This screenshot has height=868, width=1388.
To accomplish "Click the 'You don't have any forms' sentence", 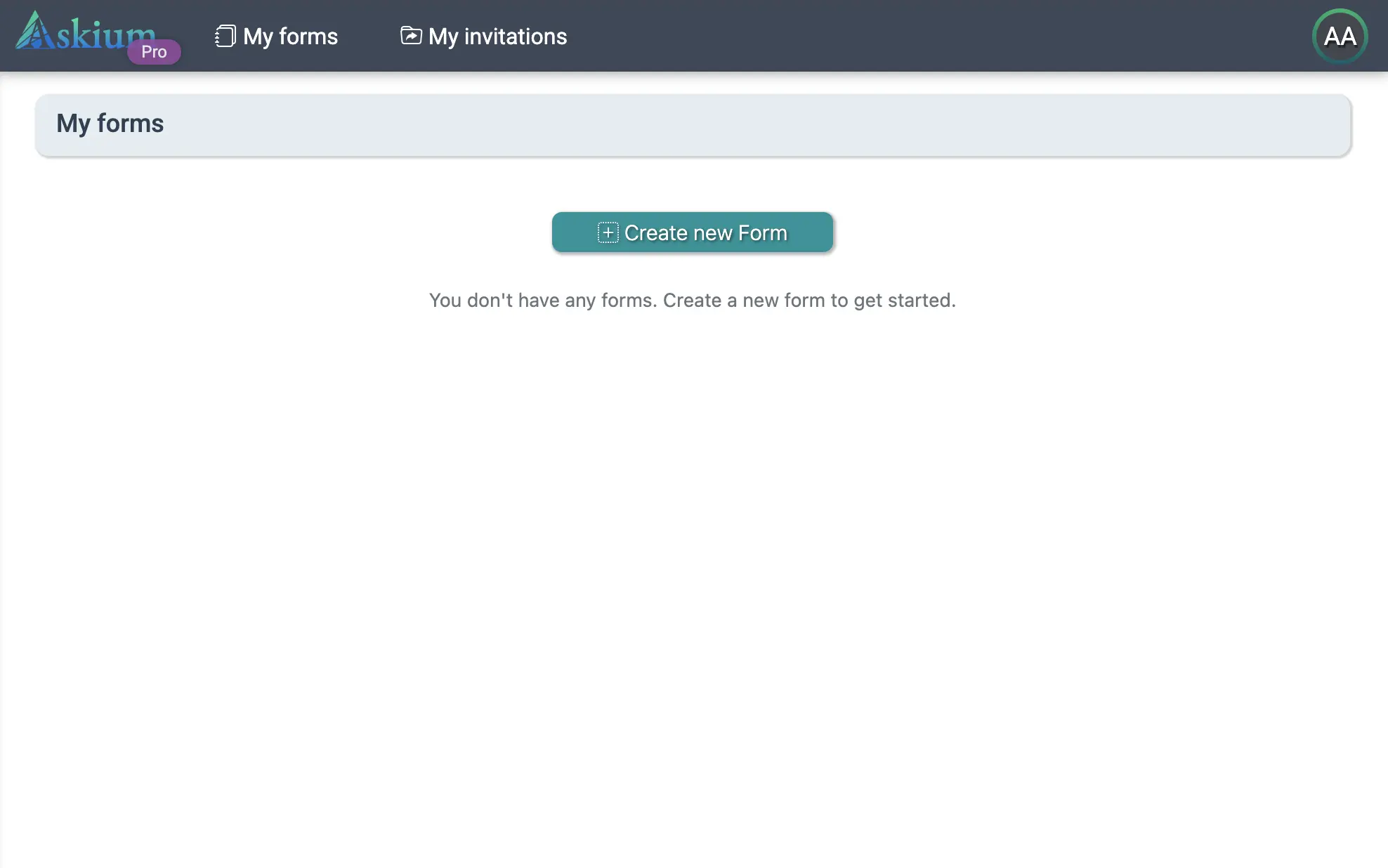I will click(542, 301).
